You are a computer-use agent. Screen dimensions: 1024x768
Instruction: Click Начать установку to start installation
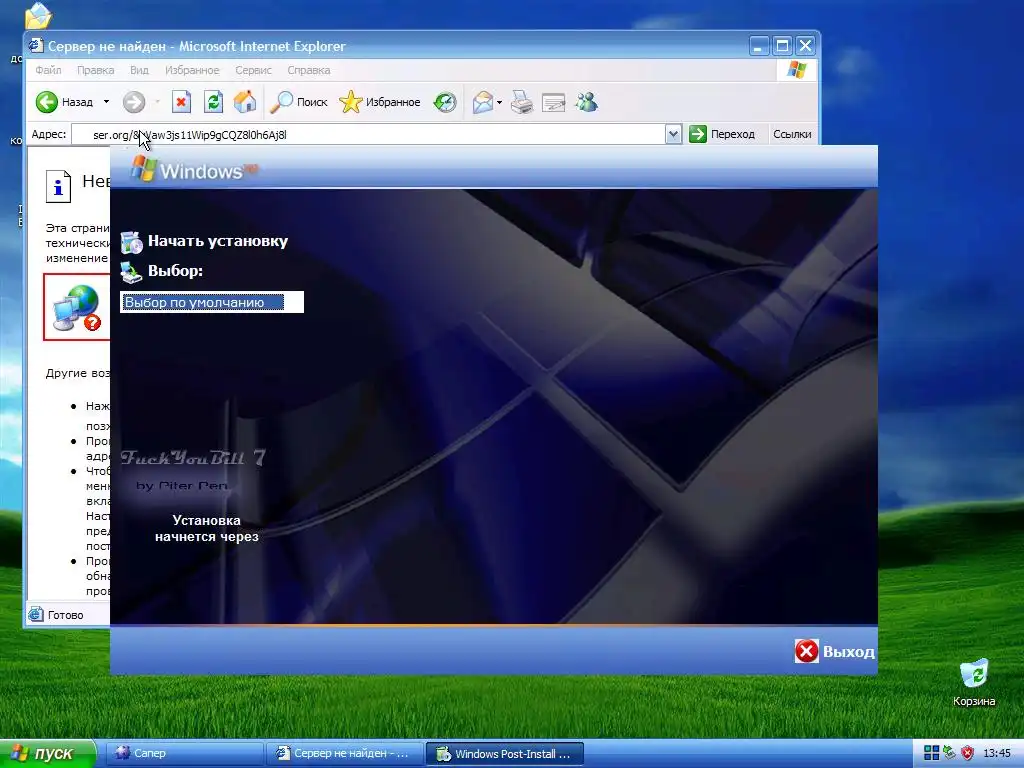click(x=218, y=241)
